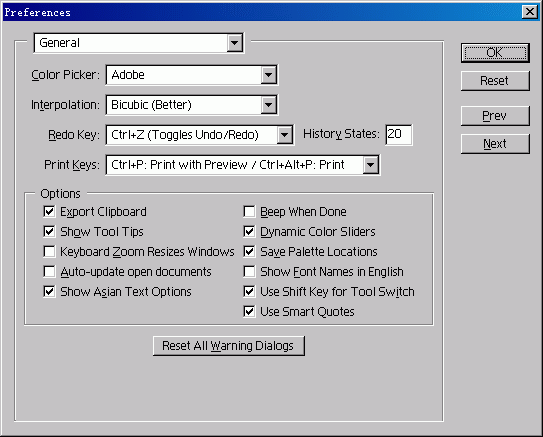This screenshot has height=437, width=543.
Task: Go to Next preferences page
Action: point(495,144)
